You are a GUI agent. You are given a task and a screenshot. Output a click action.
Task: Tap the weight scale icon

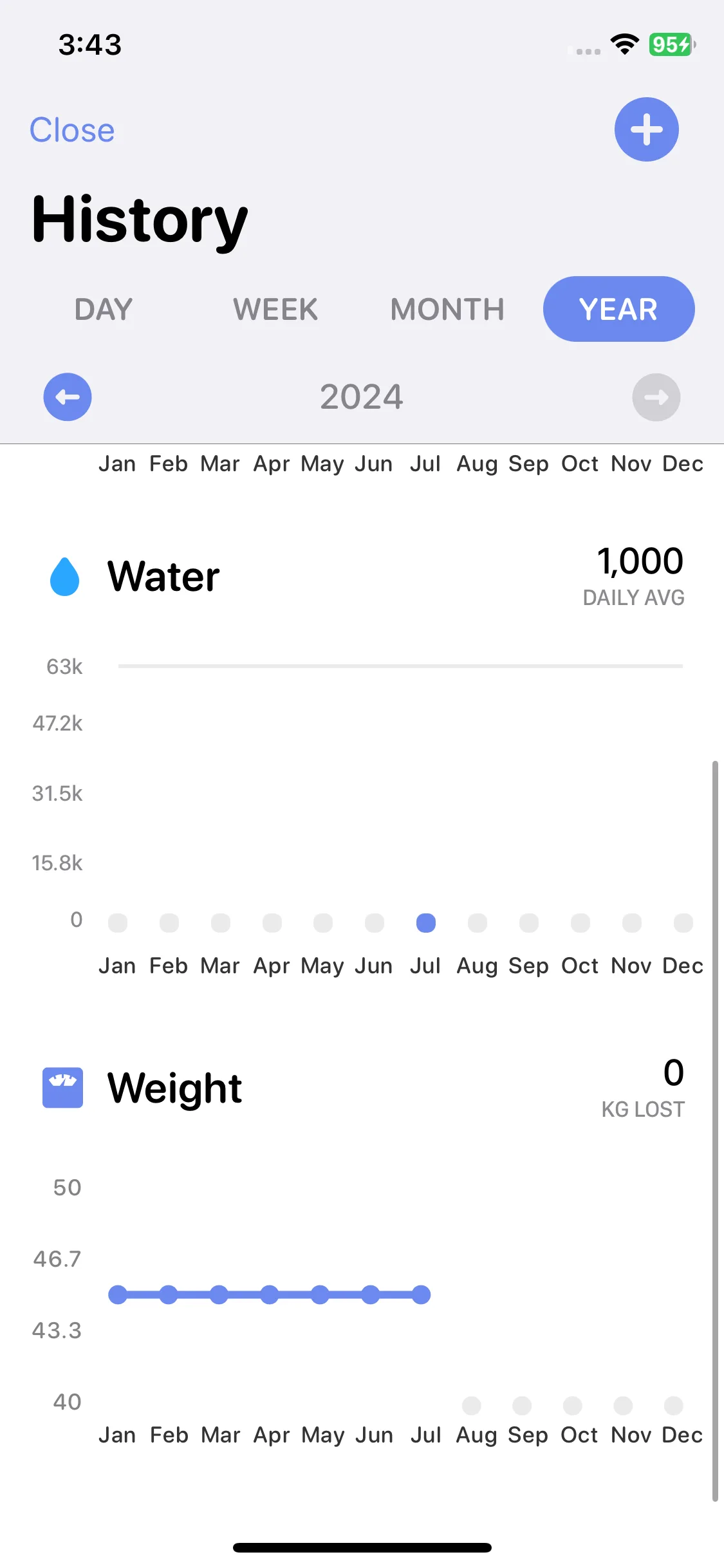(x=62, y=1088)
